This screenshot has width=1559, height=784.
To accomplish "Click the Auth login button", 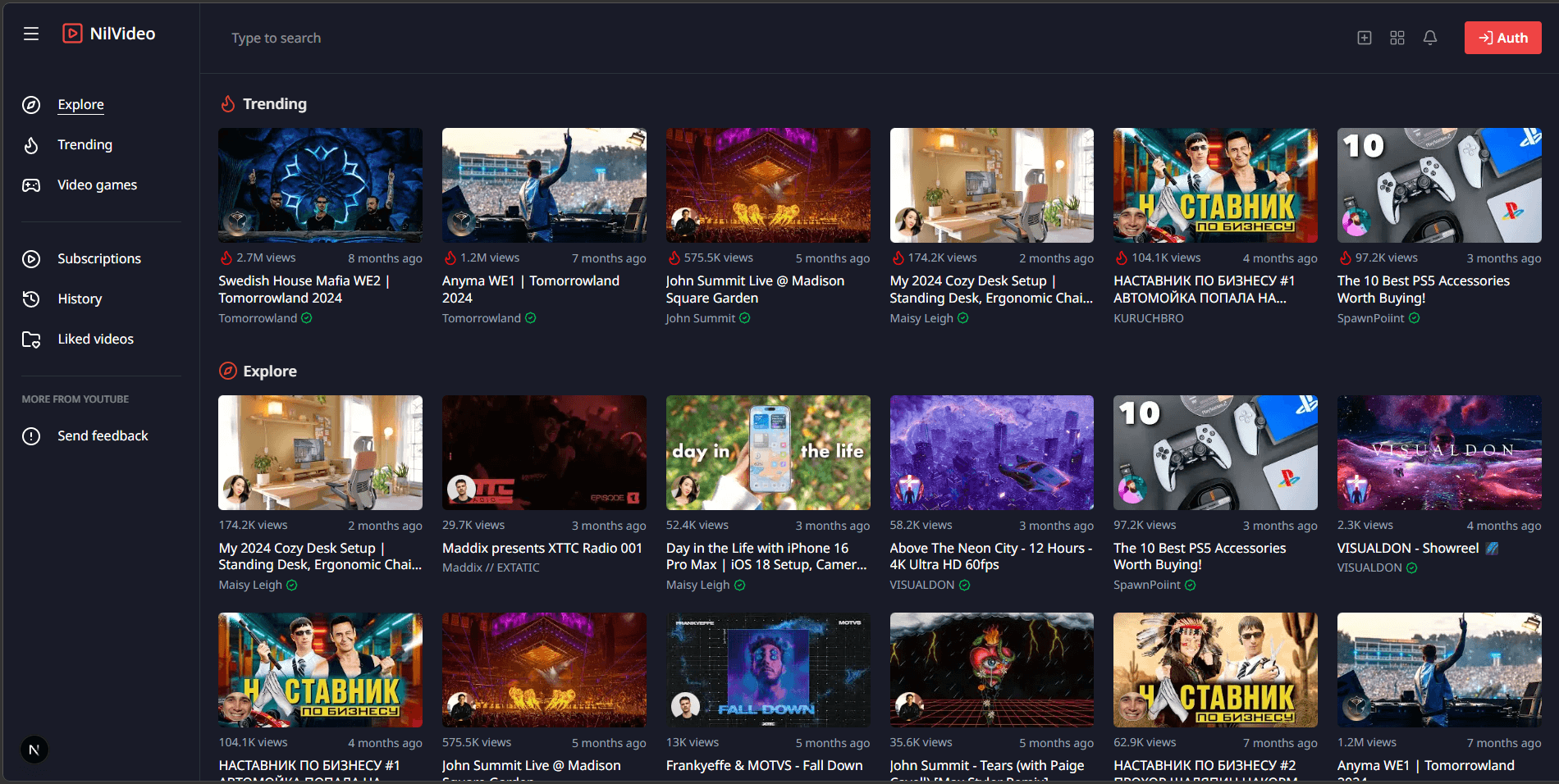I will pos(1502,38).
